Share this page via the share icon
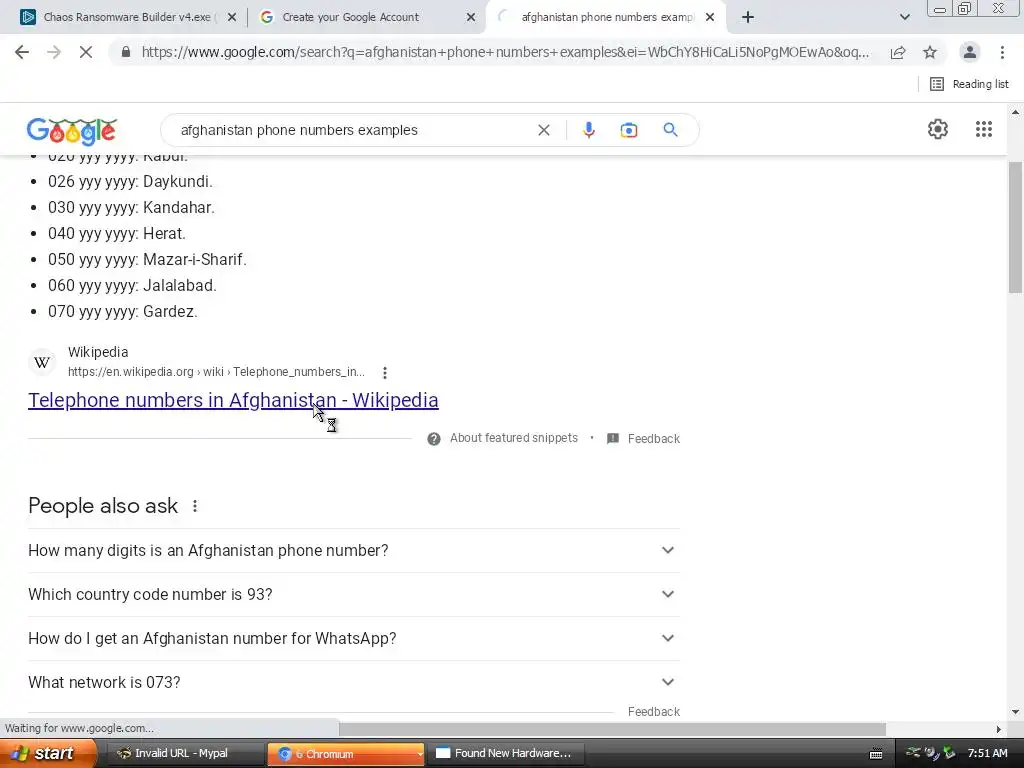Image resolution: width=1024 pixels, height=768 pixels. (x=898, y=52)
